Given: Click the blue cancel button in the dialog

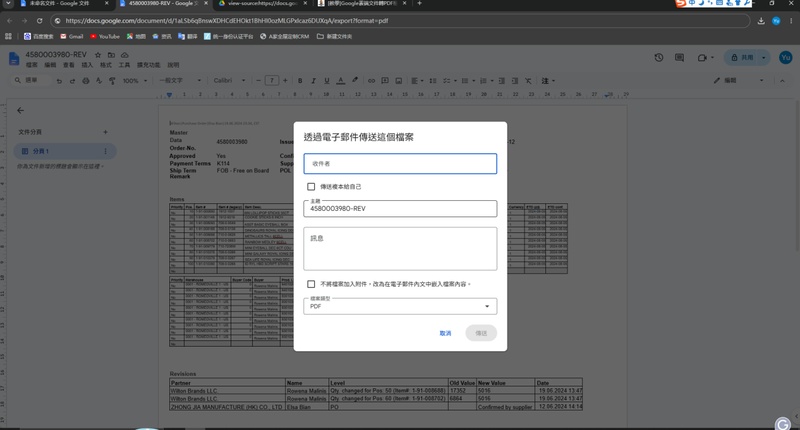Looking at the screenshot, I should tap(445, 333).
